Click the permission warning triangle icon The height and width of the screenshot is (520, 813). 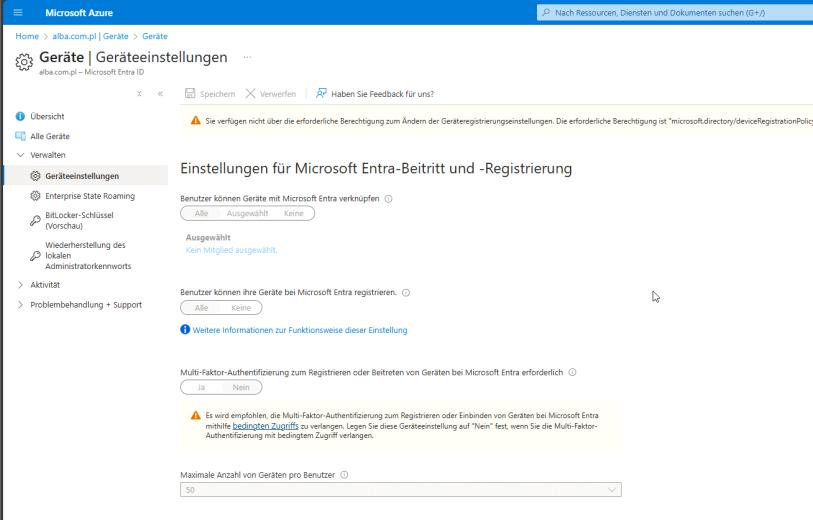click(195, 121)
